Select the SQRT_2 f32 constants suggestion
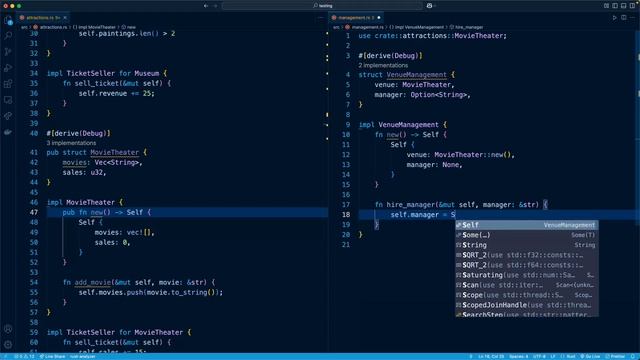Viewport: 640px width, 360px height. pyautogui.click(x=527, y=255)
